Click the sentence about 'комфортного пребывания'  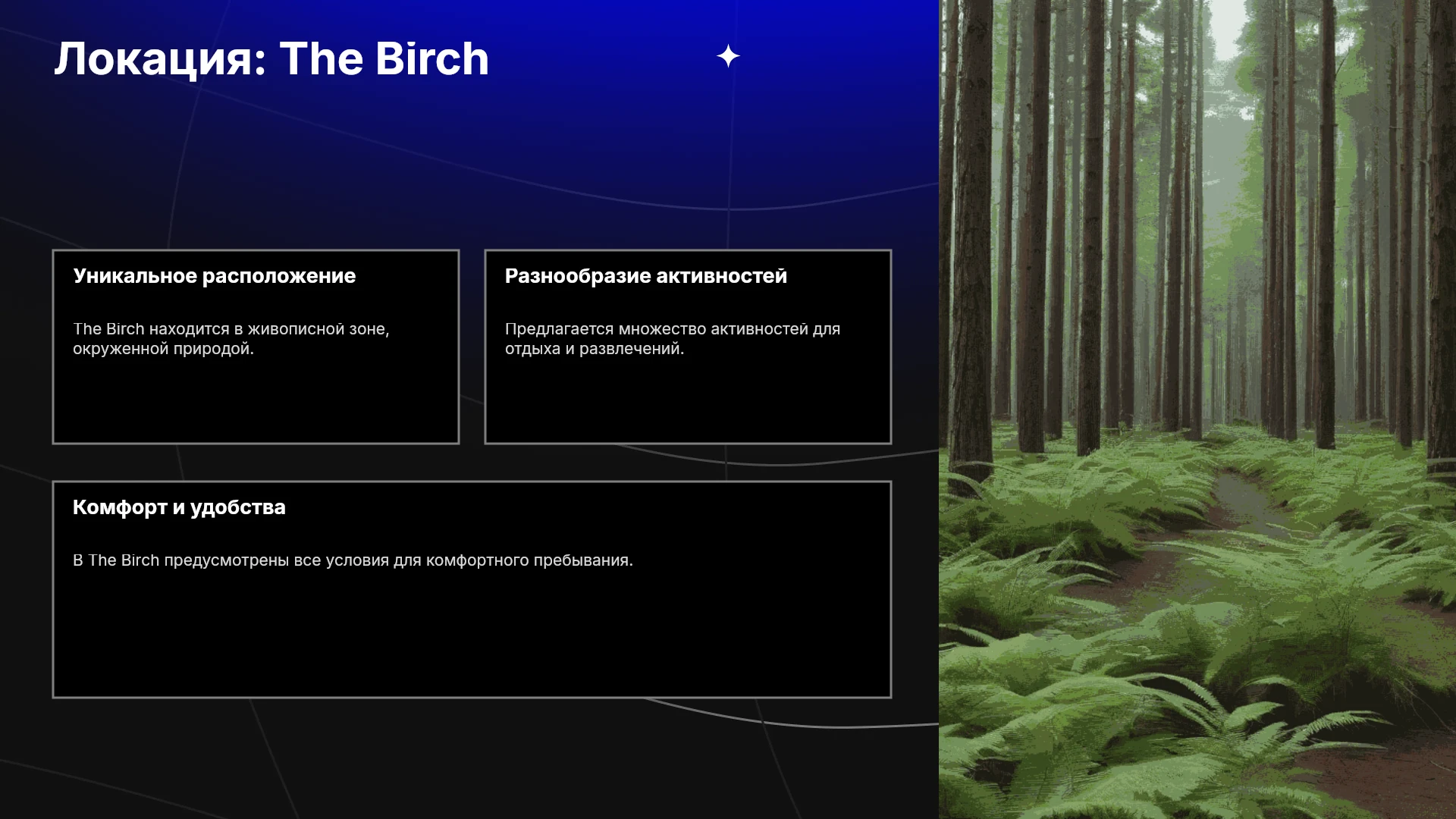[x=353, y=560]
